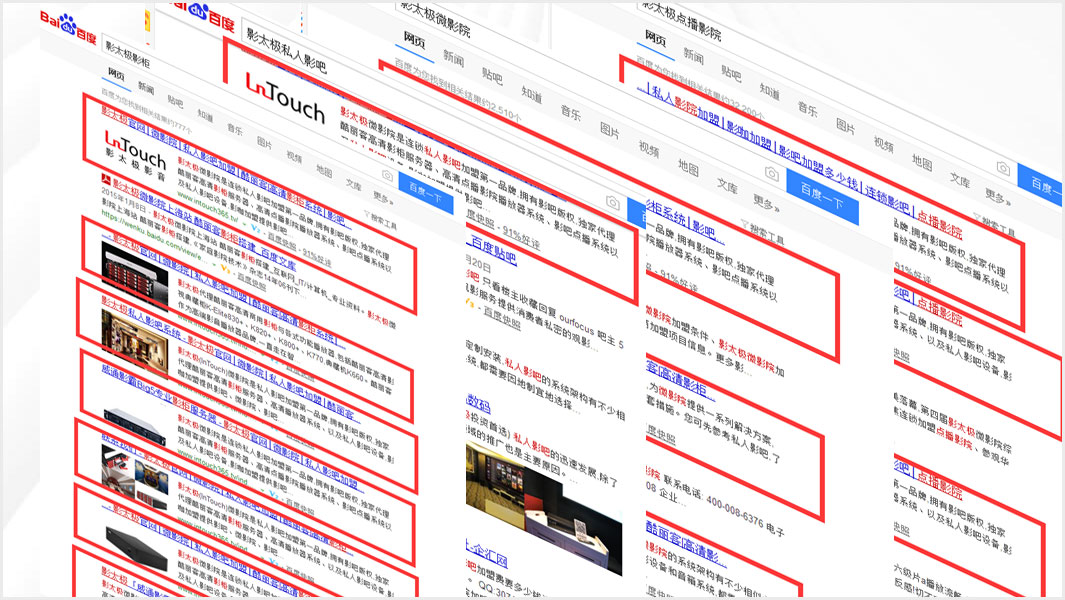
Task: Expand 更多» in the 影太极微影院 page
Action: (x=767, y=202)
